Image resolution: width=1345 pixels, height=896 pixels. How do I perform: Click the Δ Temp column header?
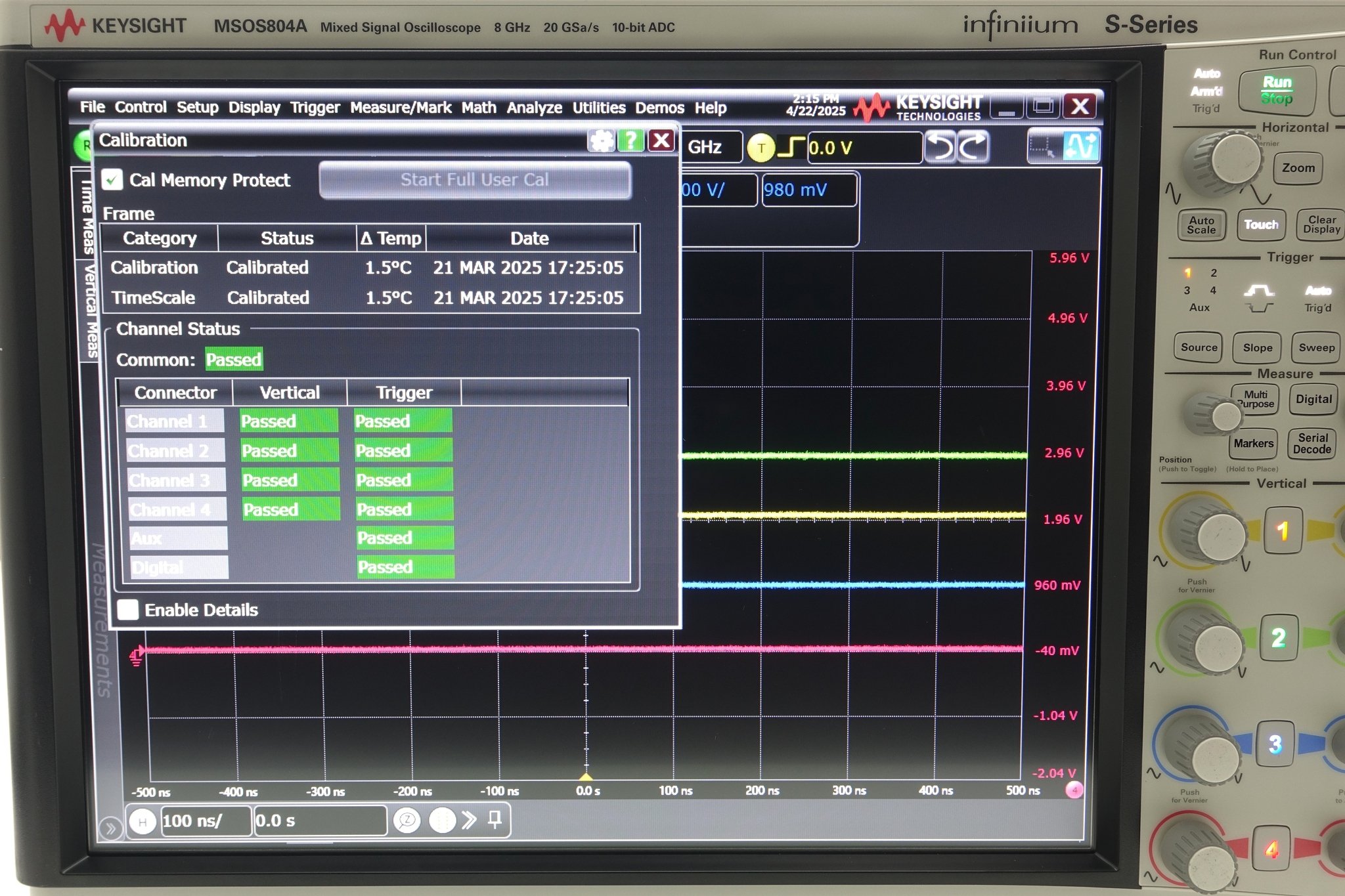pos(391,238)
